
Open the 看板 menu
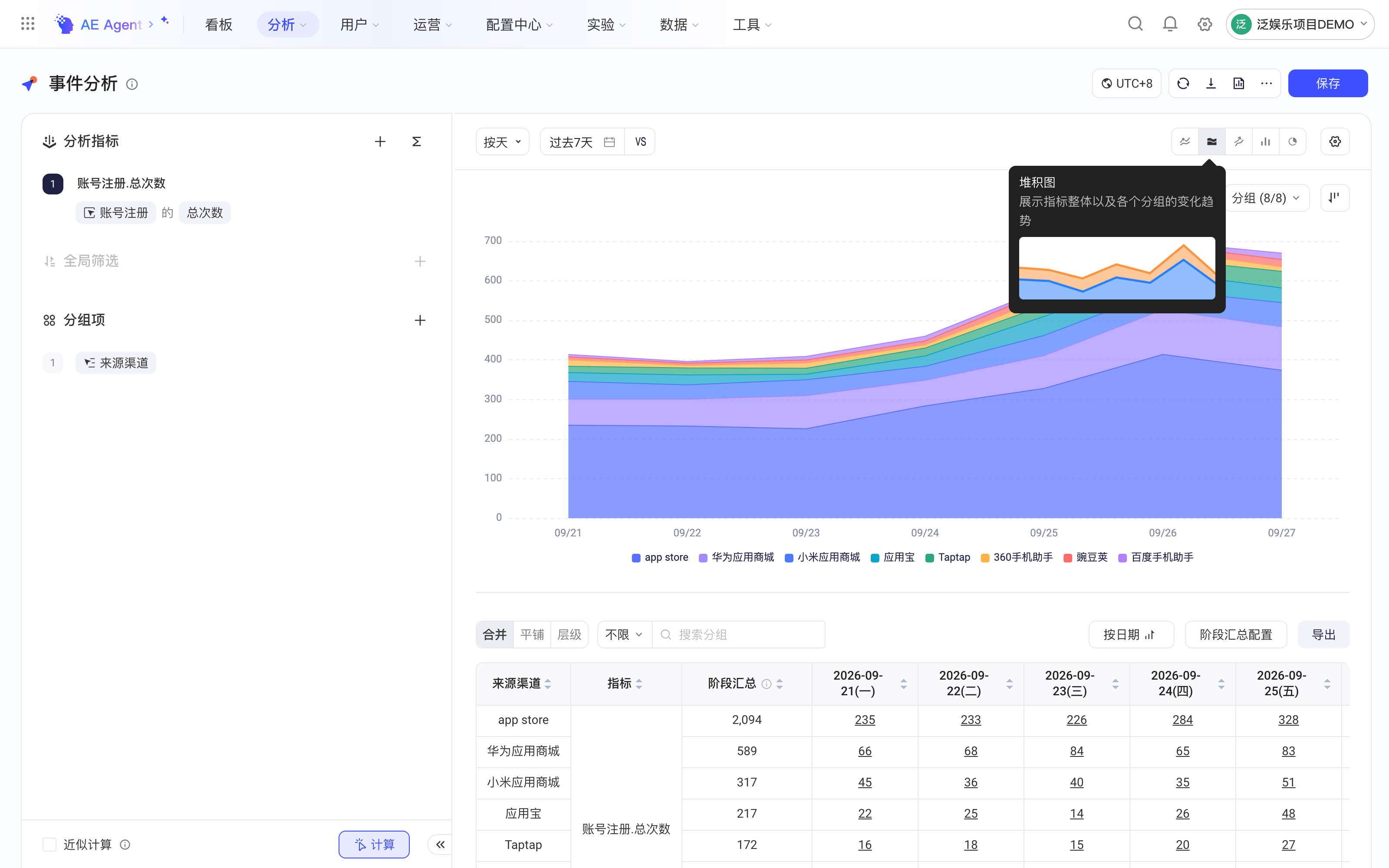219,24
